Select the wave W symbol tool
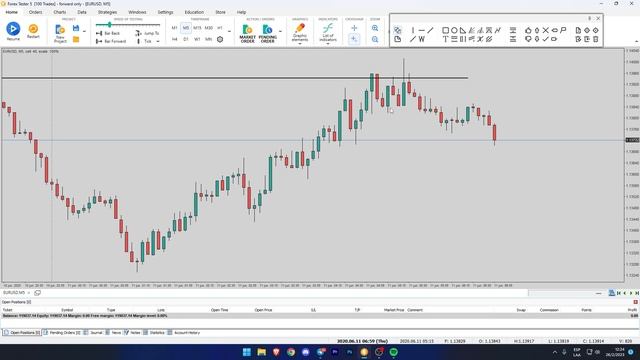640x360 pixels. (422, 39)
